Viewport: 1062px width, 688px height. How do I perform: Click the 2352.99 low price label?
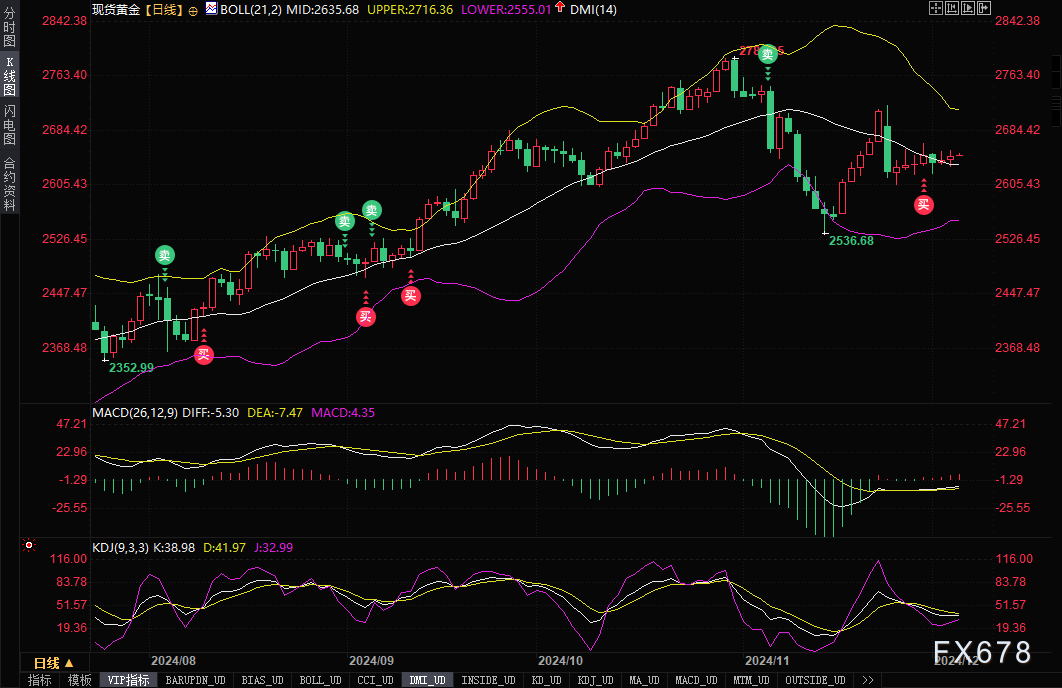(131, 368)
